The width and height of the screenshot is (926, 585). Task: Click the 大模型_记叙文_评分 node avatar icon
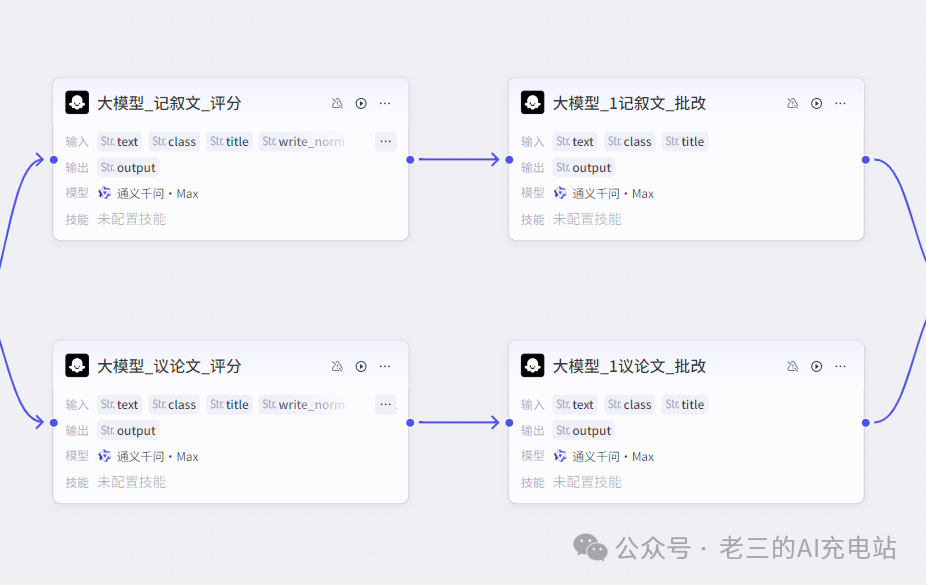77,103
